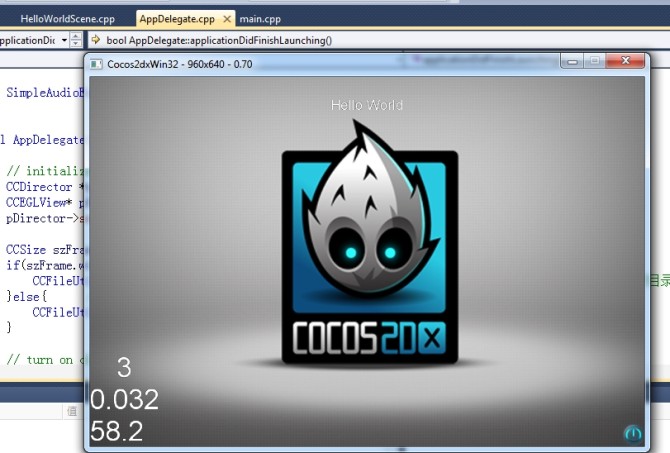The height and width of the screenshot is (453, 670).
Task: Click the if(szFrame. code line
Action: coord(45,265)
